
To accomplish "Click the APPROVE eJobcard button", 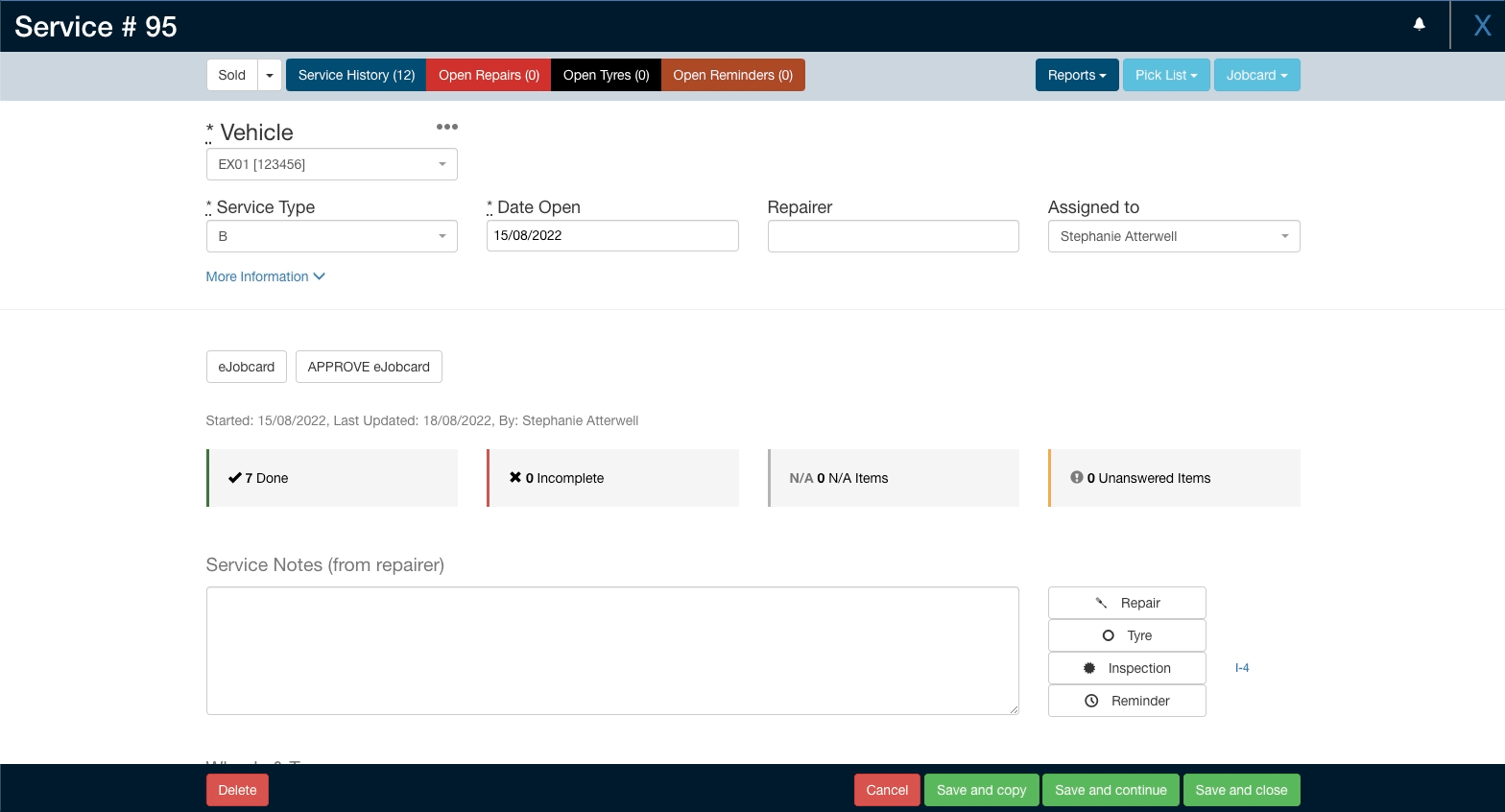I will (x=369, y=367).
